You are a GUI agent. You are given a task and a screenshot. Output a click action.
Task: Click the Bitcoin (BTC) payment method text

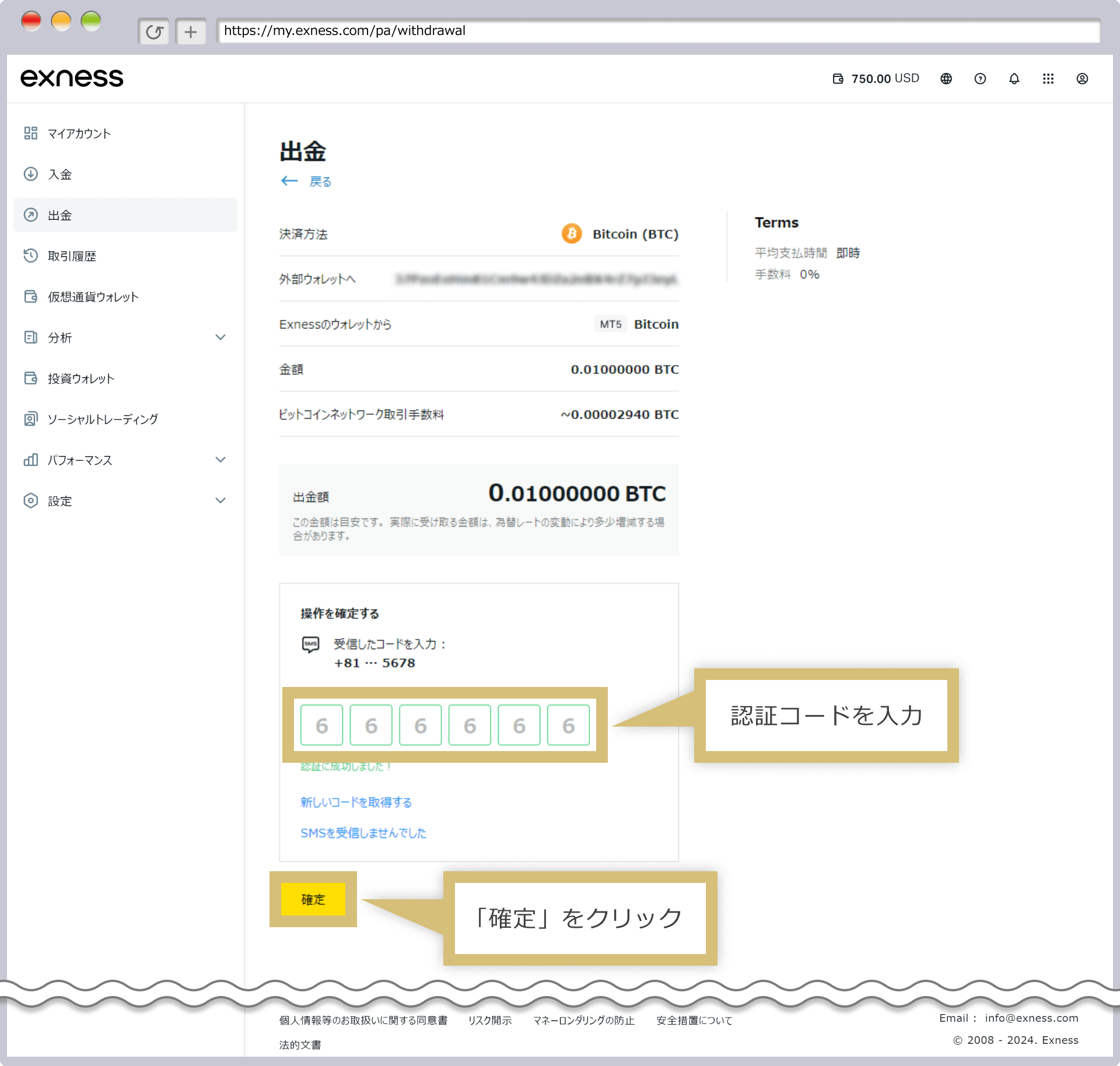click(x=635, y=234)
